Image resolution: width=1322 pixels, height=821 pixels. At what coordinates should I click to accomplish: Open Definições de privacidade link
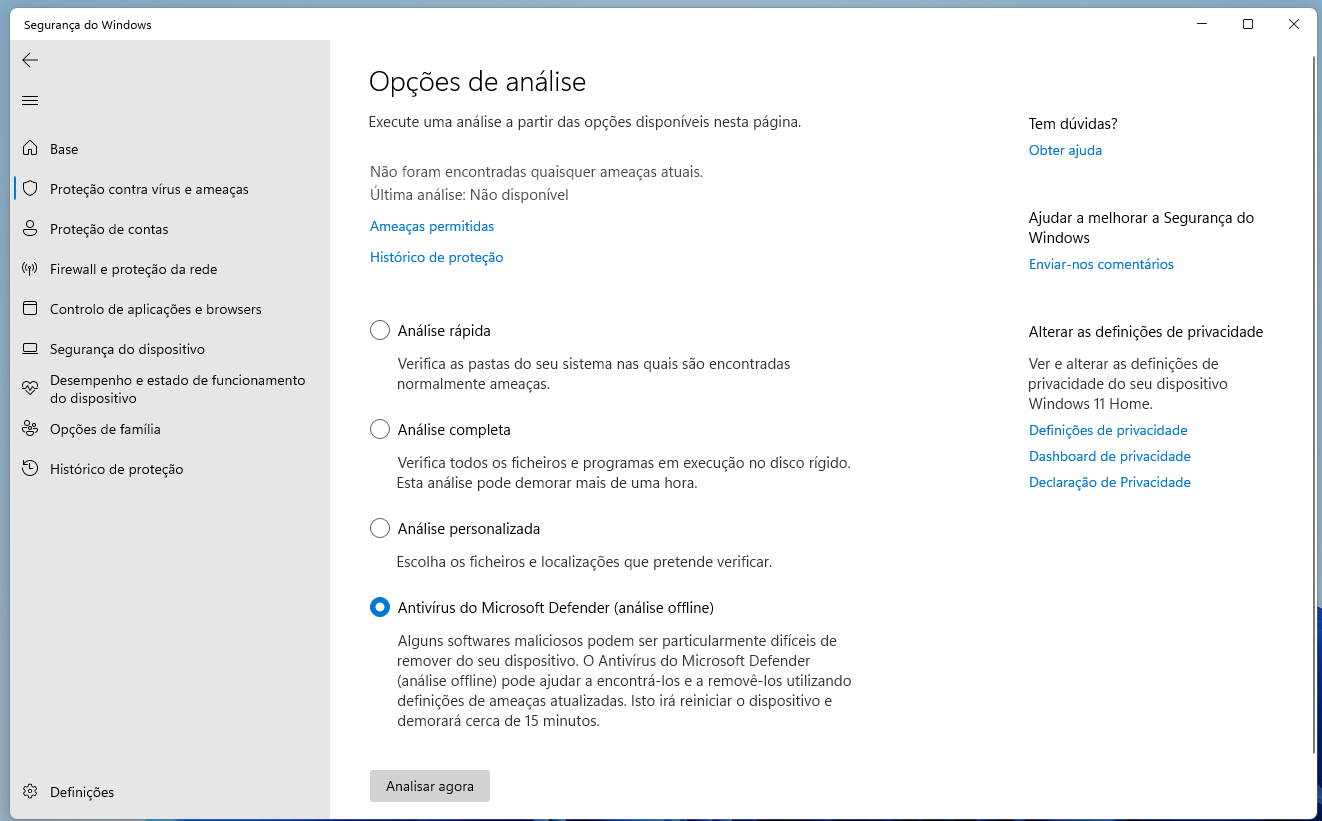tap(1108, 430)
